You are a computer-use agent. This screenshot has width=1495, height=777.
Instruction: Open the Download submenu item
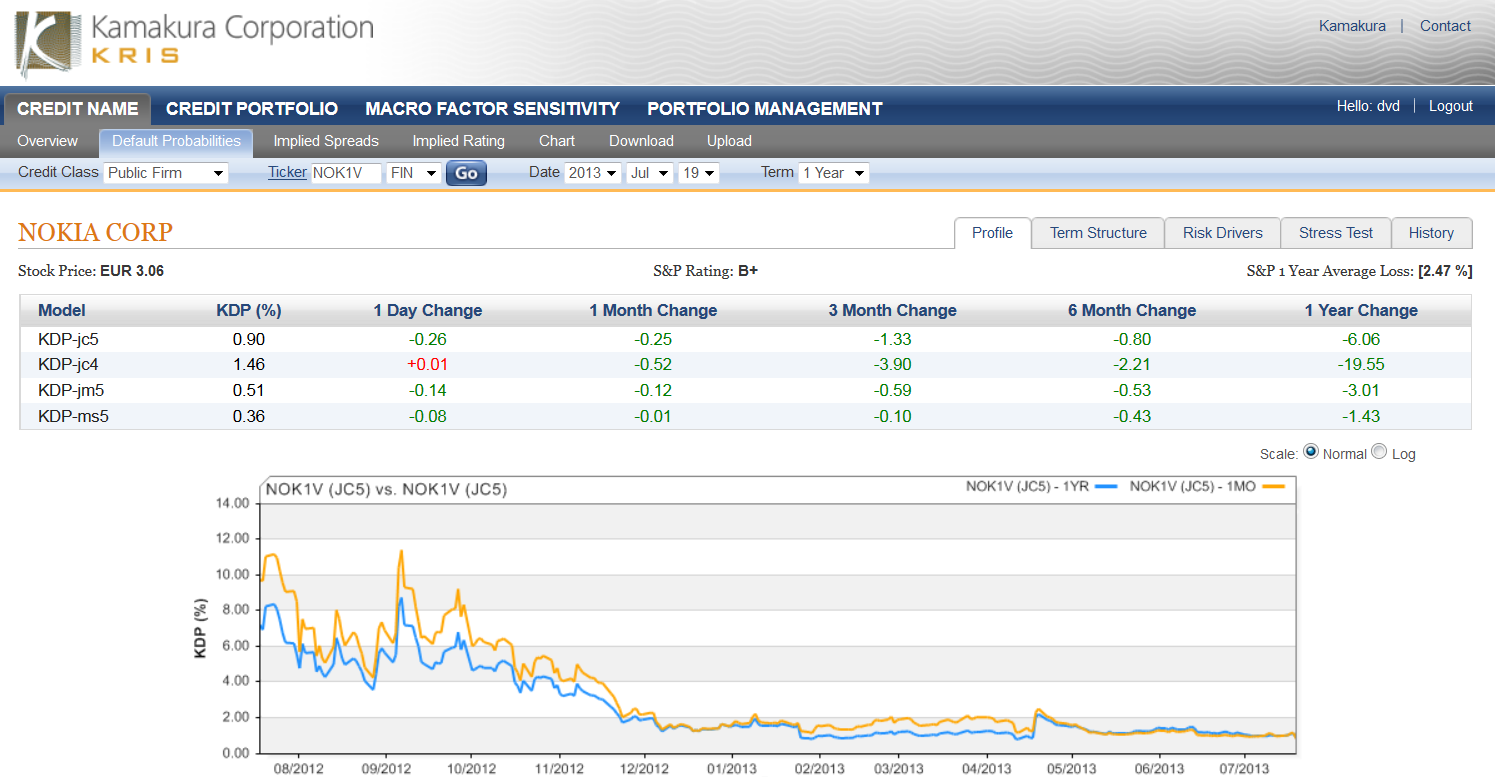tap(641, 141)
